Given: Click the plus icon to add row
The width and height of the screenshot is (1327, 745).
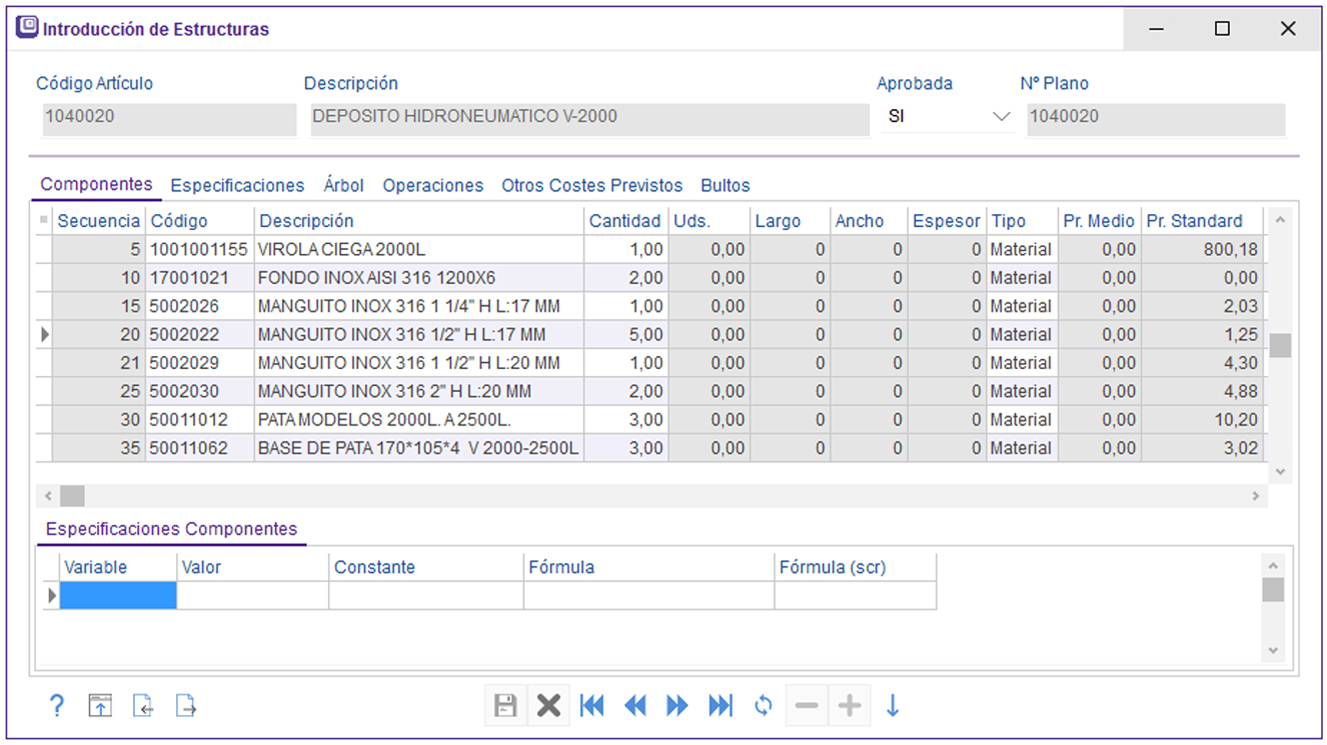Looking at the screenshot, I should coord(849,706).
